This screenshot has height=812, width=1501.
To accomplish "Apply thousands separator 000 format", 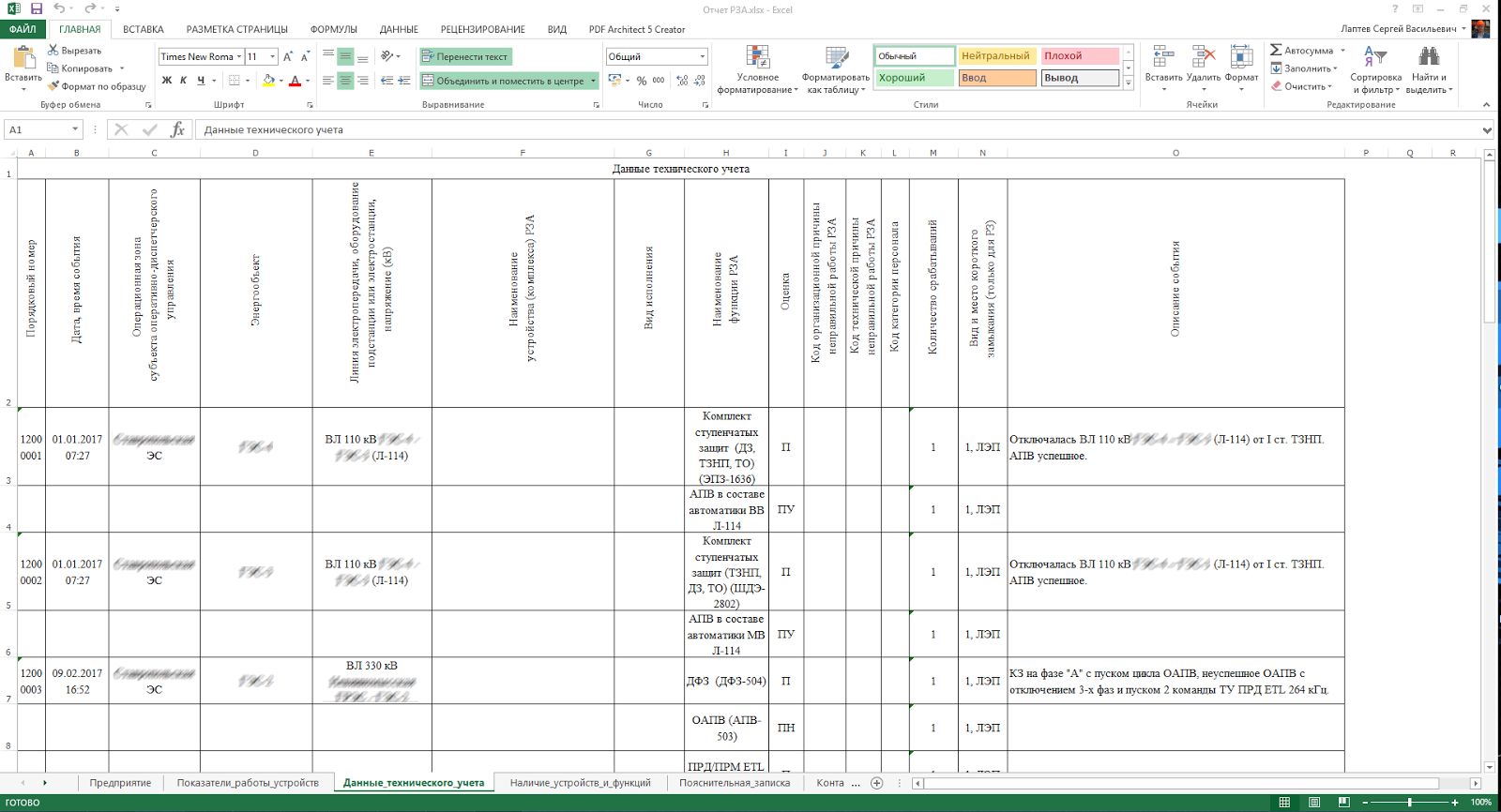I will pos(659,81).
